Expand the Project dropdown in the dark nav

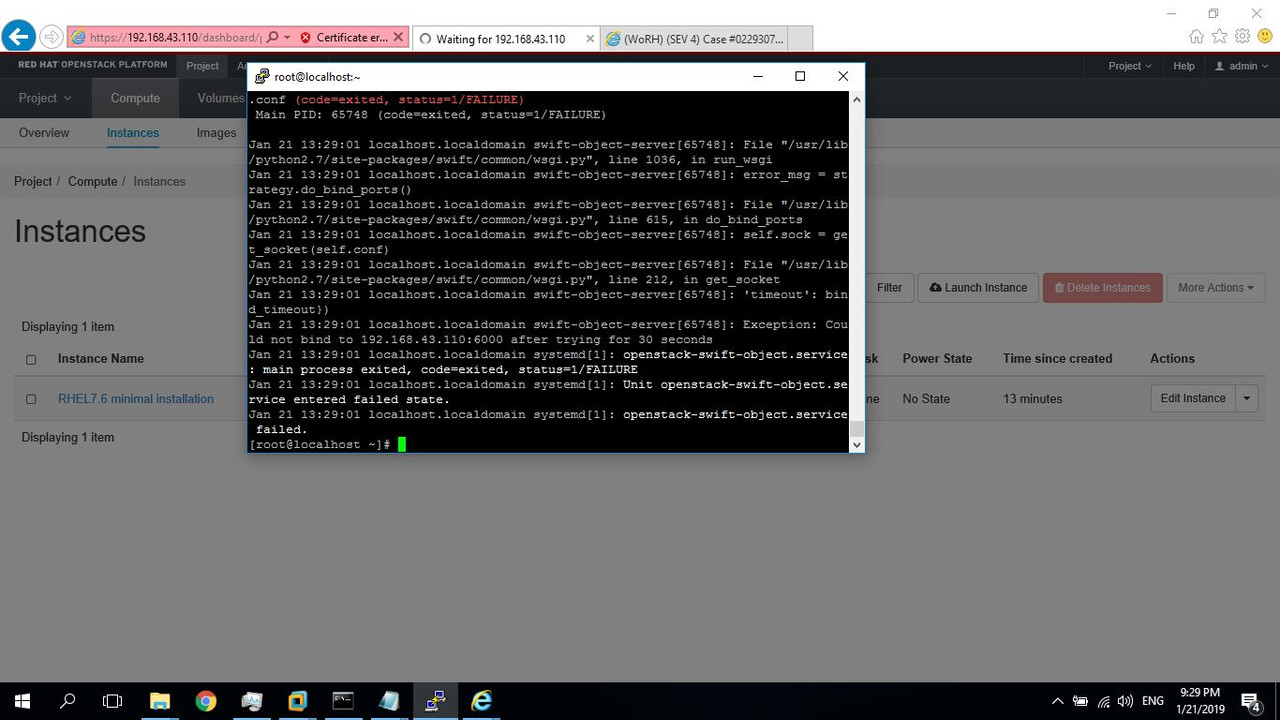pos(45,98)
